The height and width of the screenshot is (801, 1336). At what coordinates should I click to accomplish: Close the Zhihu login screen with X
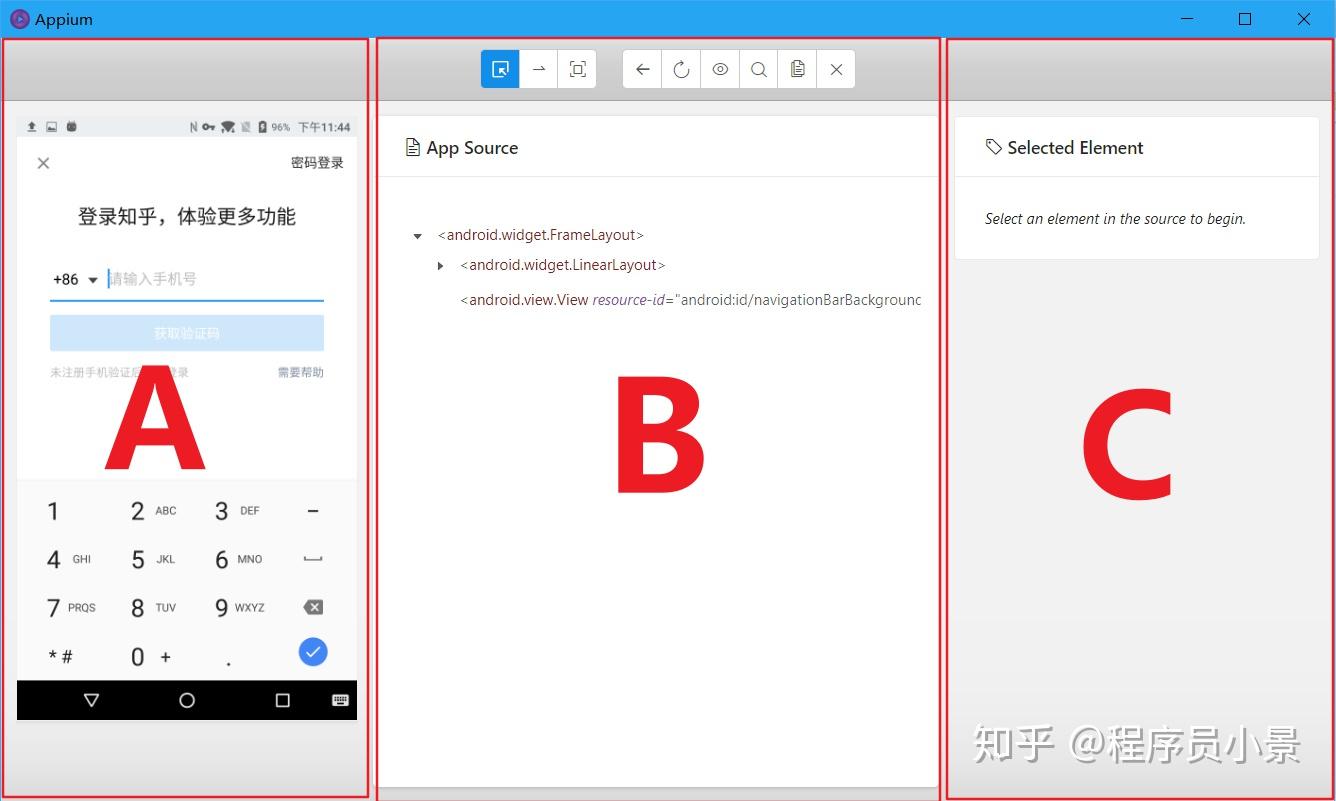pos(43,163)
